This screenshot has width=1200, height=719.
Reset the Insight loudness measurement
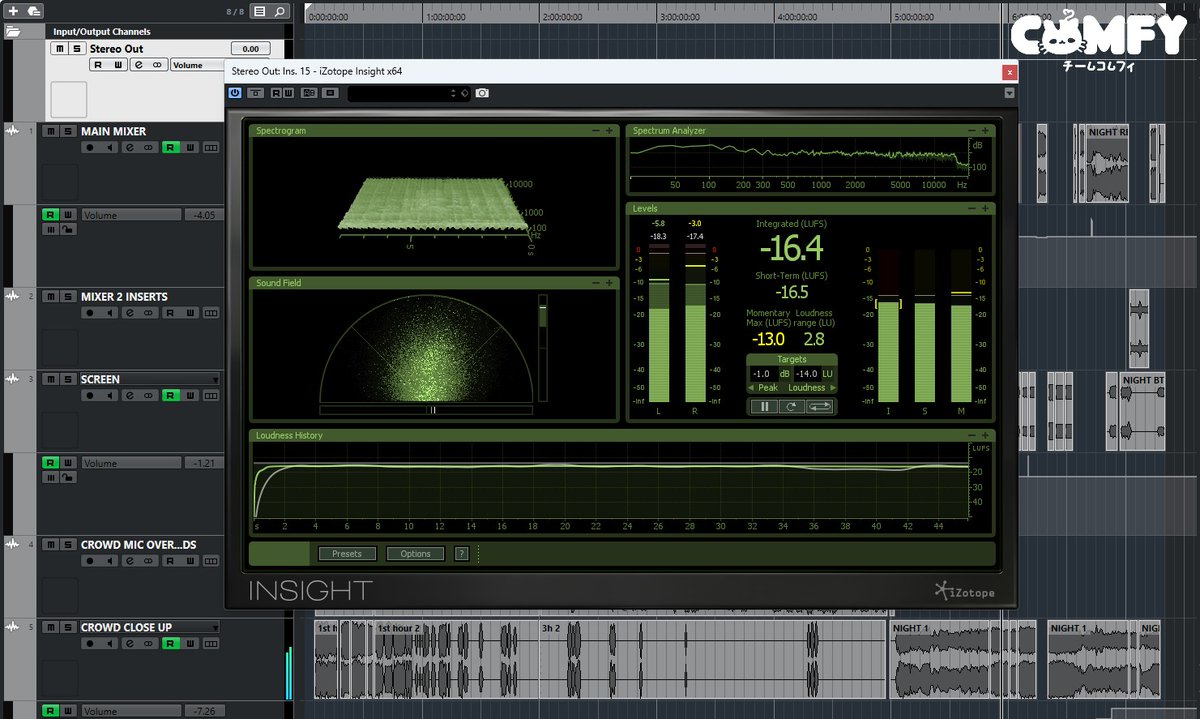click(792, 406)
